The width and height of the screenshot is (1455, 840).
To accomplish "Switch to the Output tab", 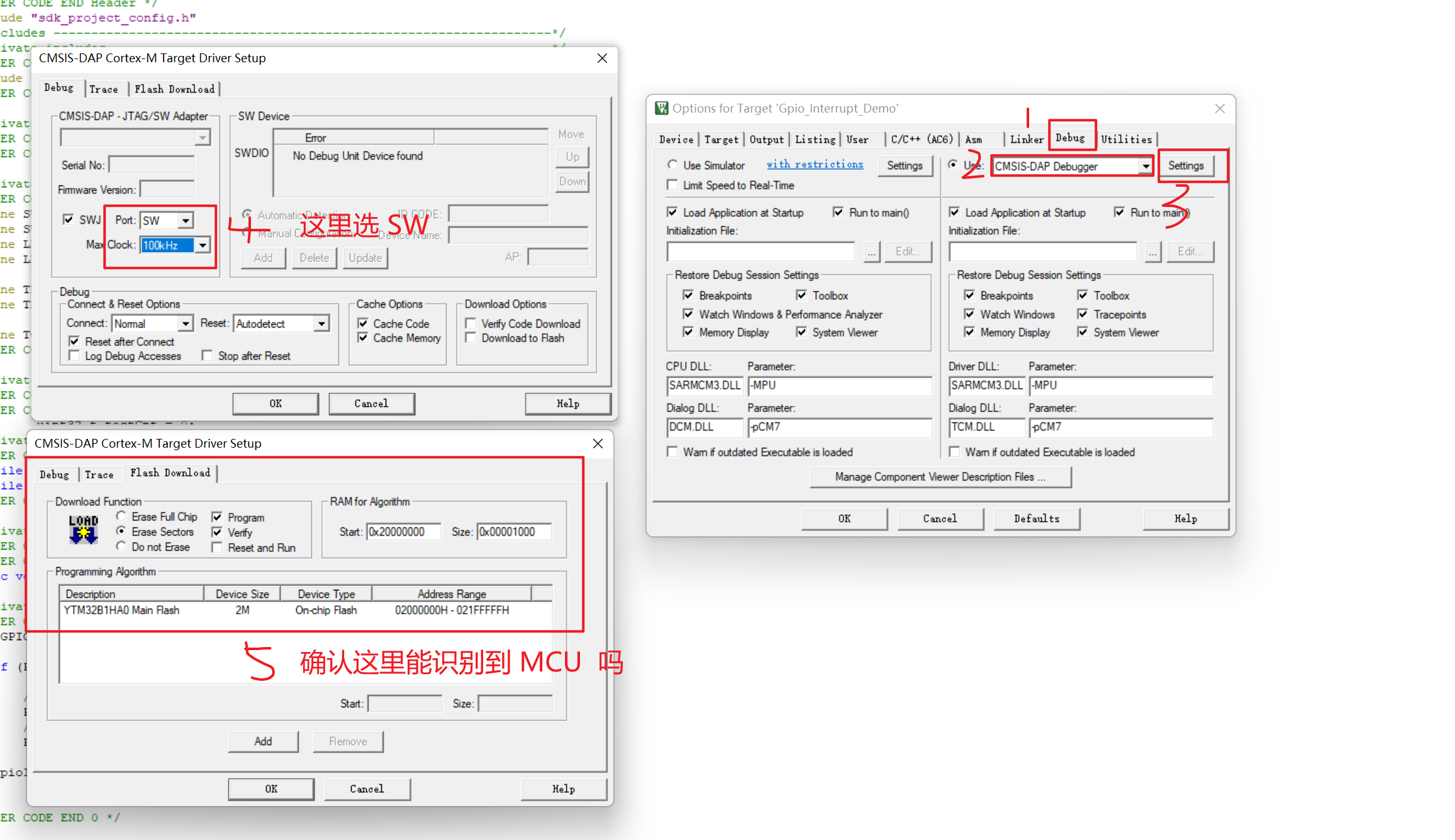I will (x=767, y=140).
